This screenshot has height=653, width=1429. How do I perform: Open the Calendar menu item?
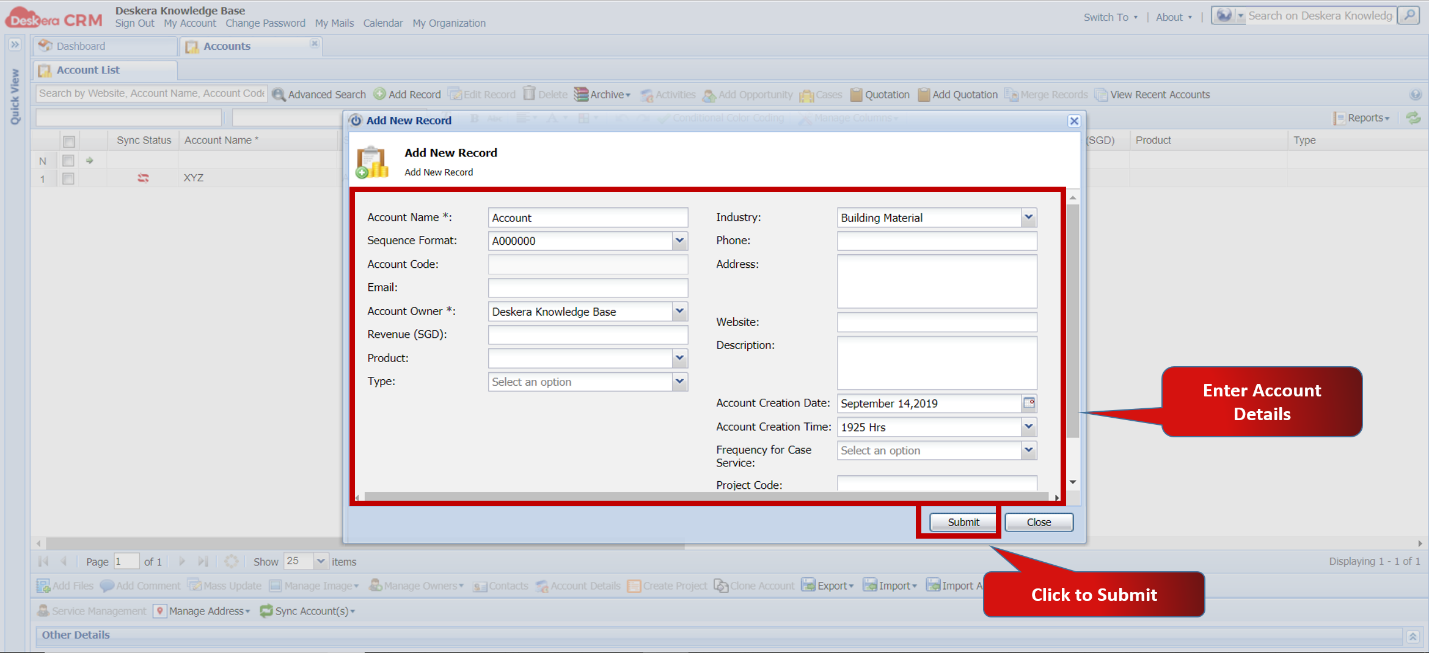point(383,22)
